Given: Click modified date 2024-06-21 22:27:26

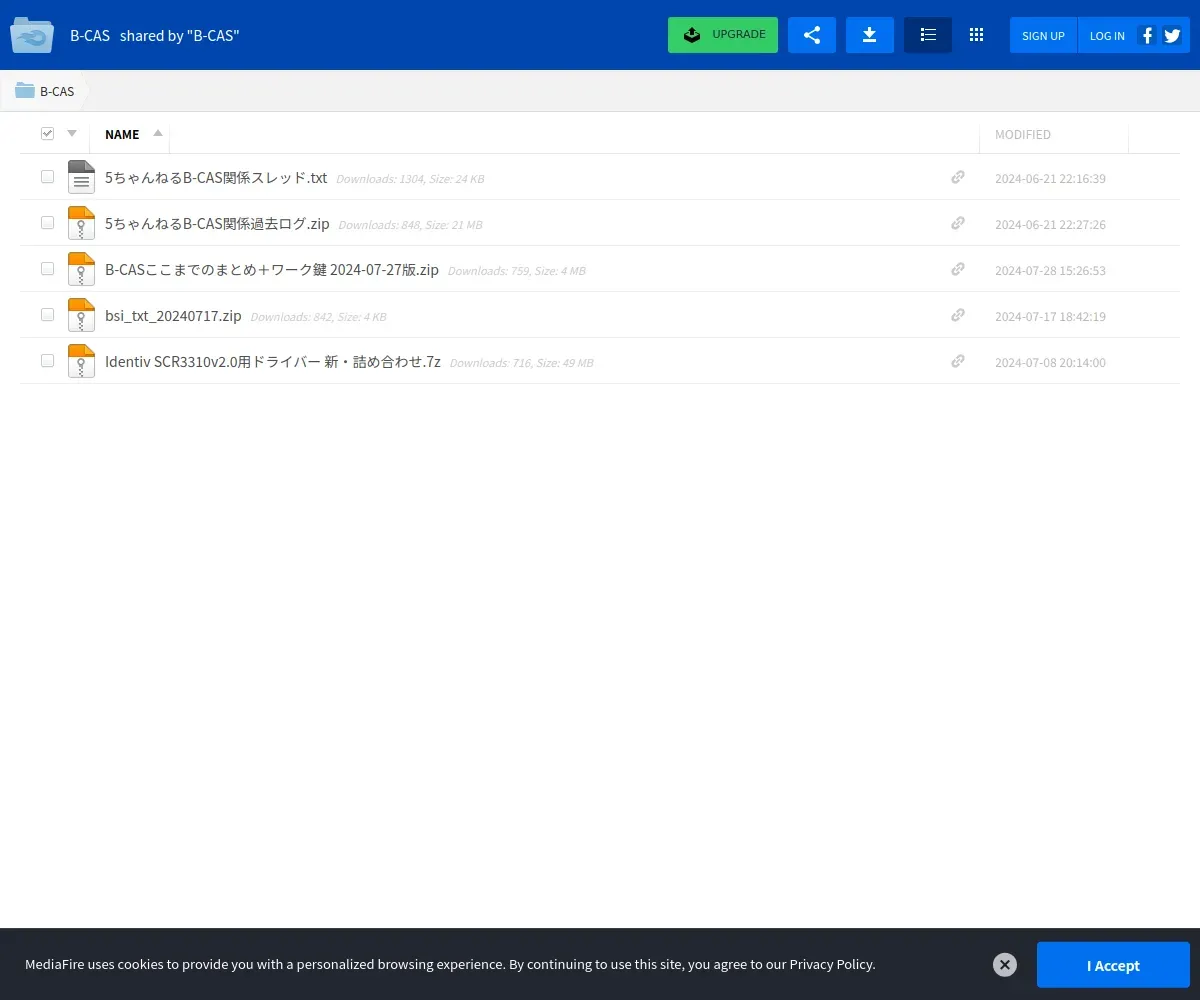Looking at the screenshot, I should 1050,225.
